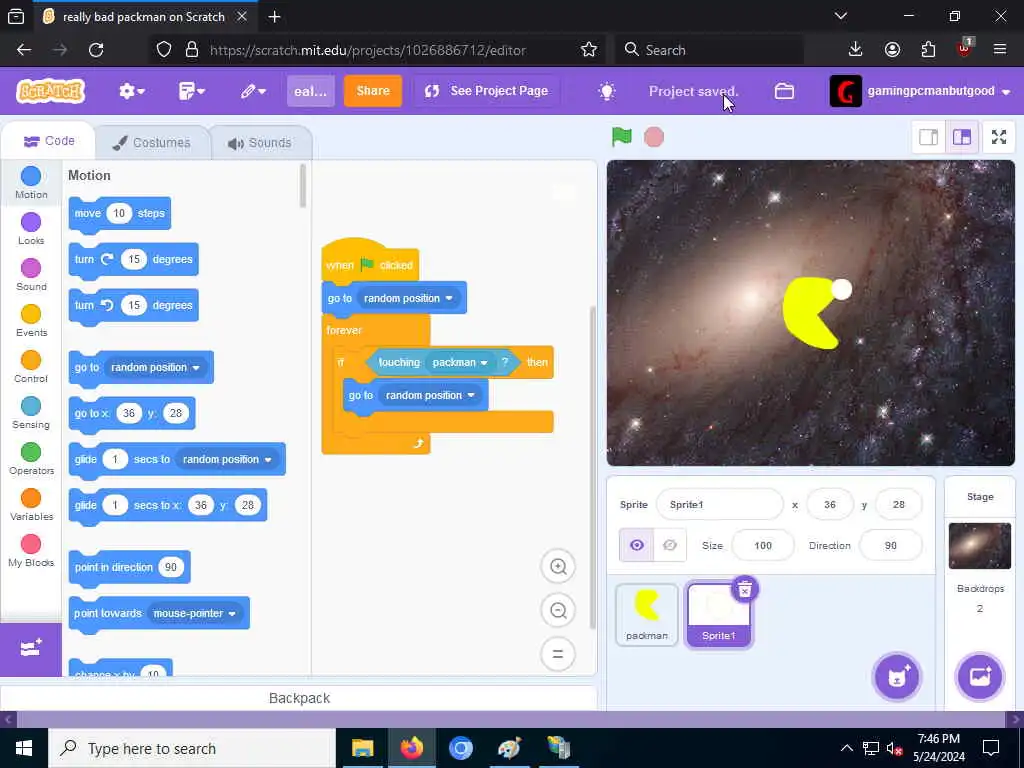Hide sprite using crossed-eye toggle
The width and height of the screenshot is (1024, 768).
[670, 545]
